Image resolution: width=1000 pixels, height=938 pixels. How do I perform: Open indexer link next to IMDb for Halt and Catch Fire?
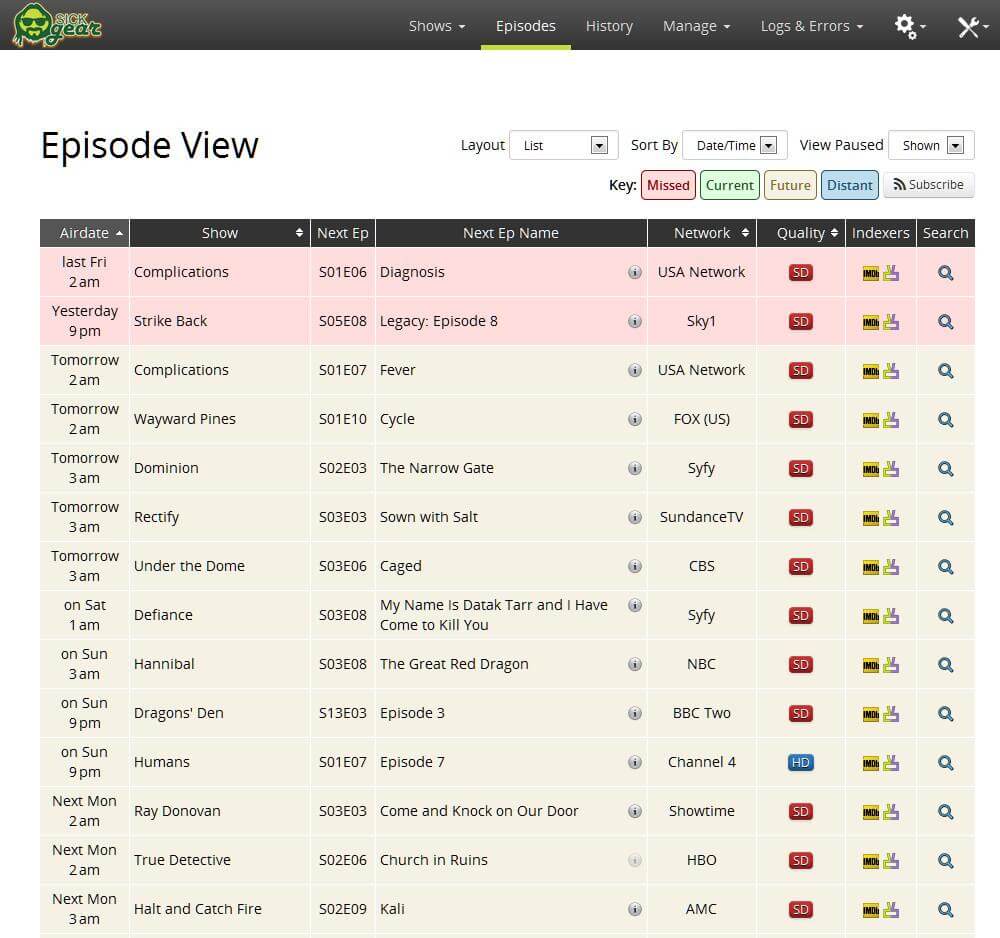pyautogui.click(x=891, y=910)
